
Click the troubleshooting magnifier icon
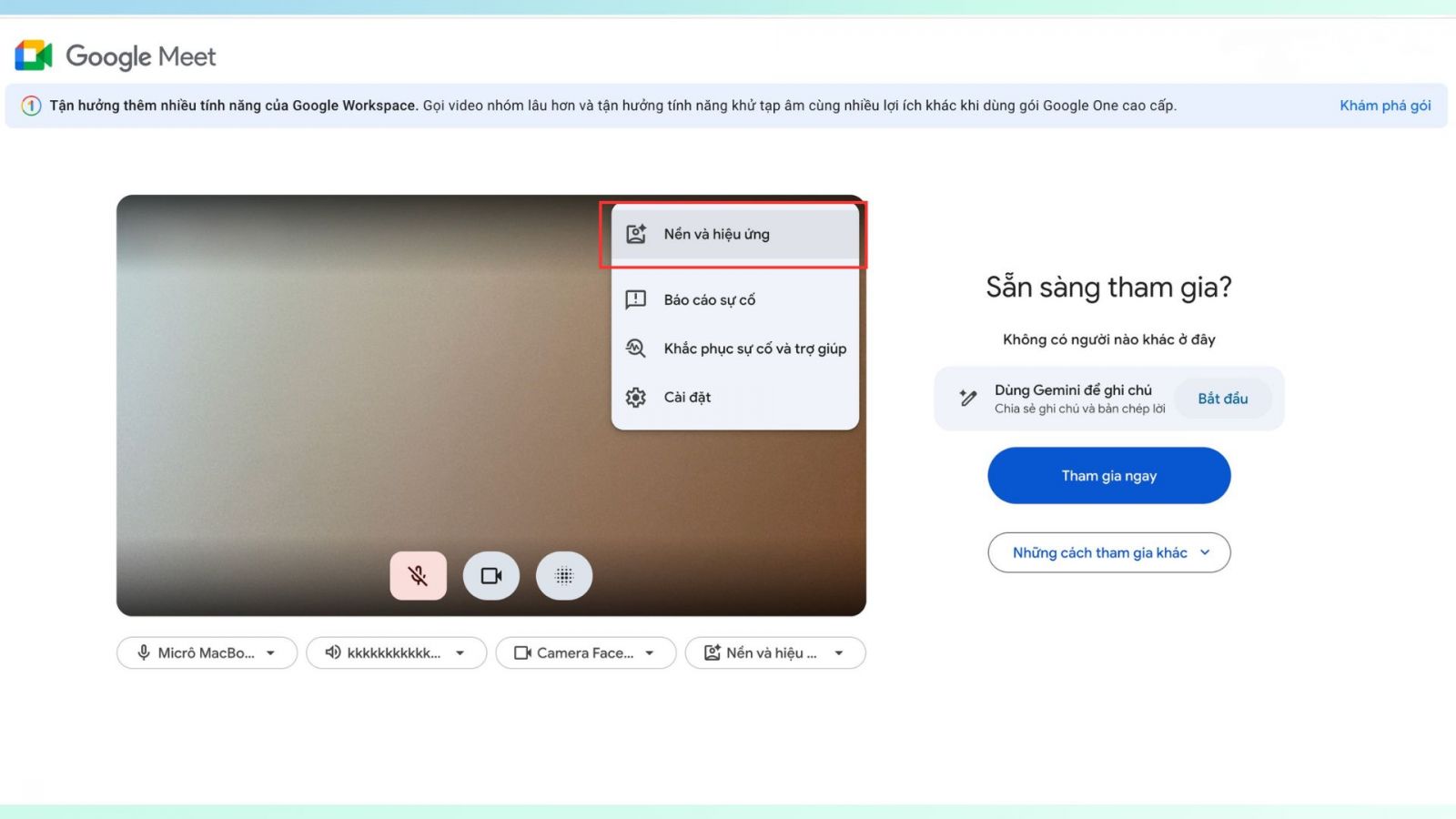(x=636, y=349)
